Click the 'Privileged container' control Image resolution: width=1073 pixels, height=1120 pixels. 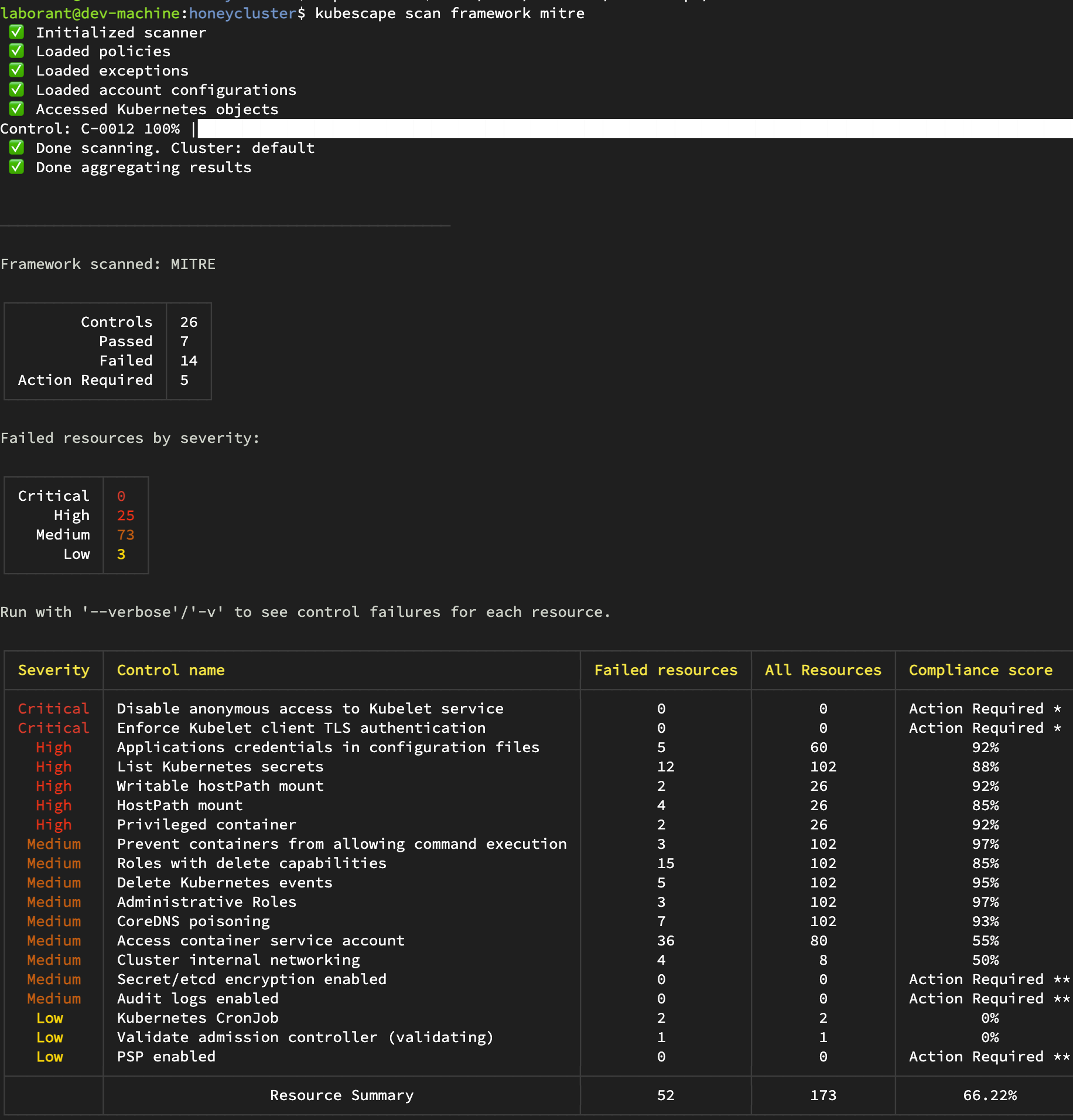[x=207, y=825]
